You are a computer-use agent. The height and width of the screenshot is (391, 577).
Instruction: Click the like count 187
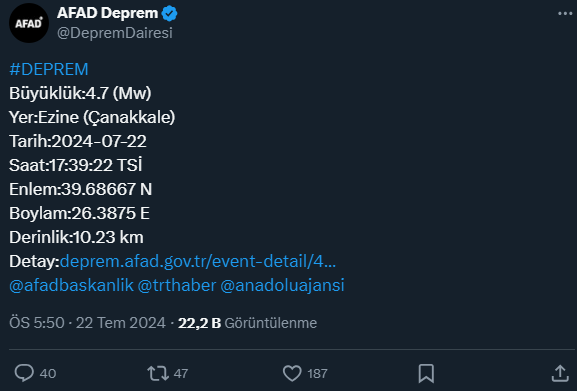317,374
